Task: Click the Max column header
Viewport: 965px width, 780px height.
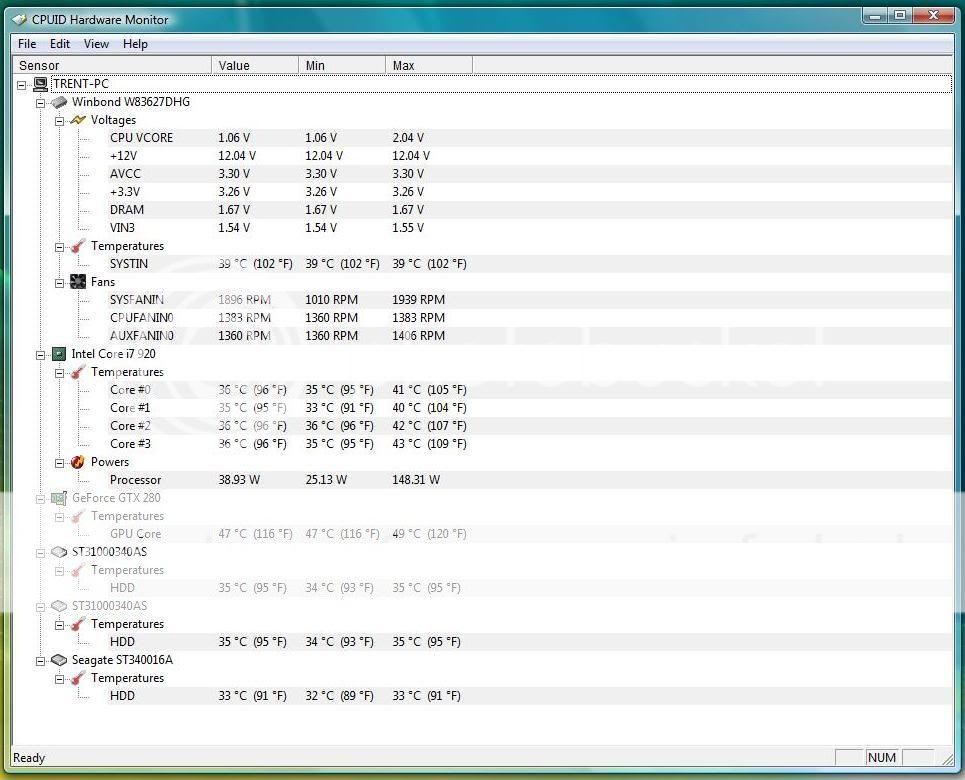Action: pyautogui.click(x=428, y=65)
